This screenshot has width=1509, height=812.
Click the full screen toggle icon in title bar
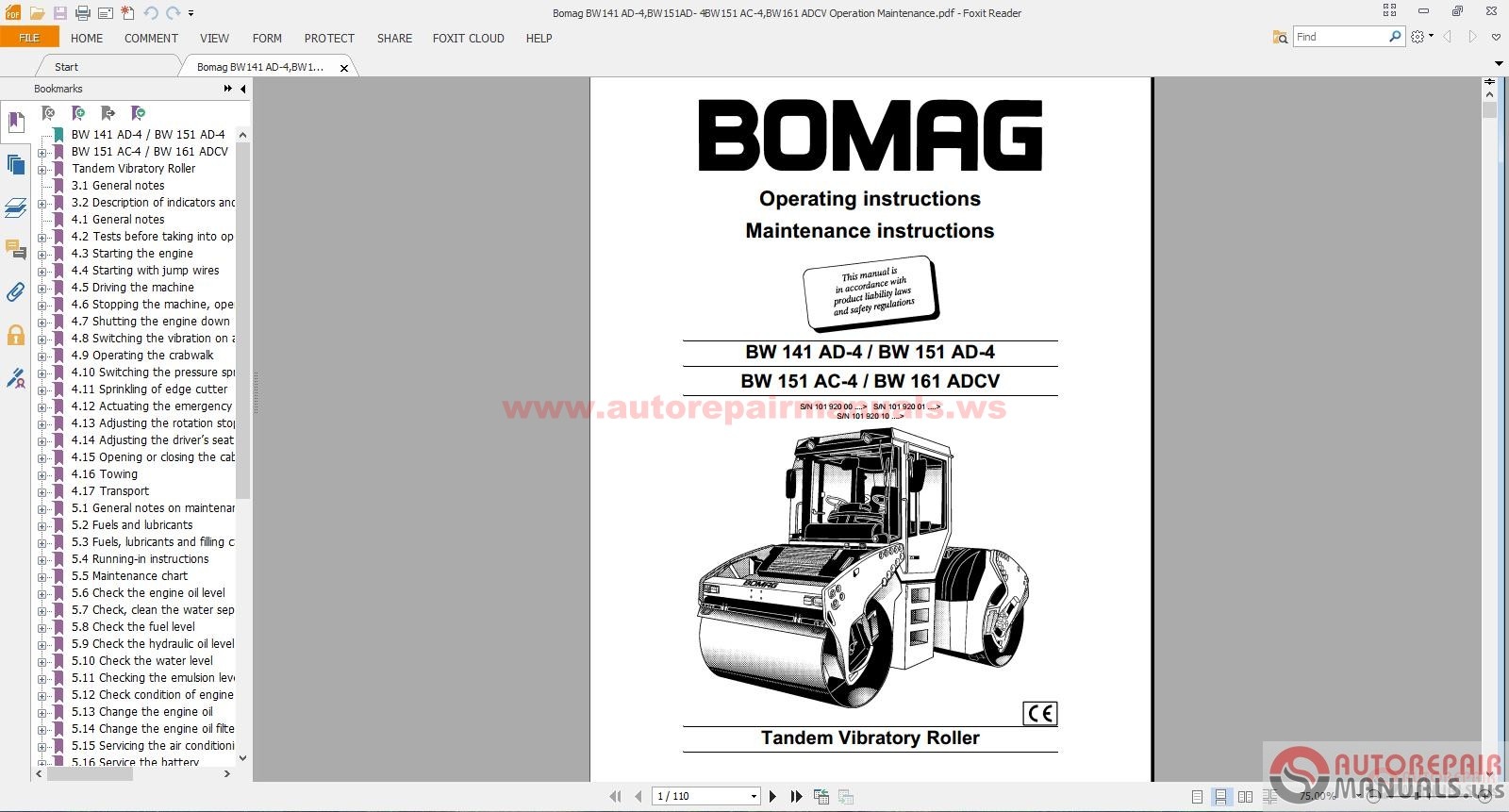(x=1389, y=10)
